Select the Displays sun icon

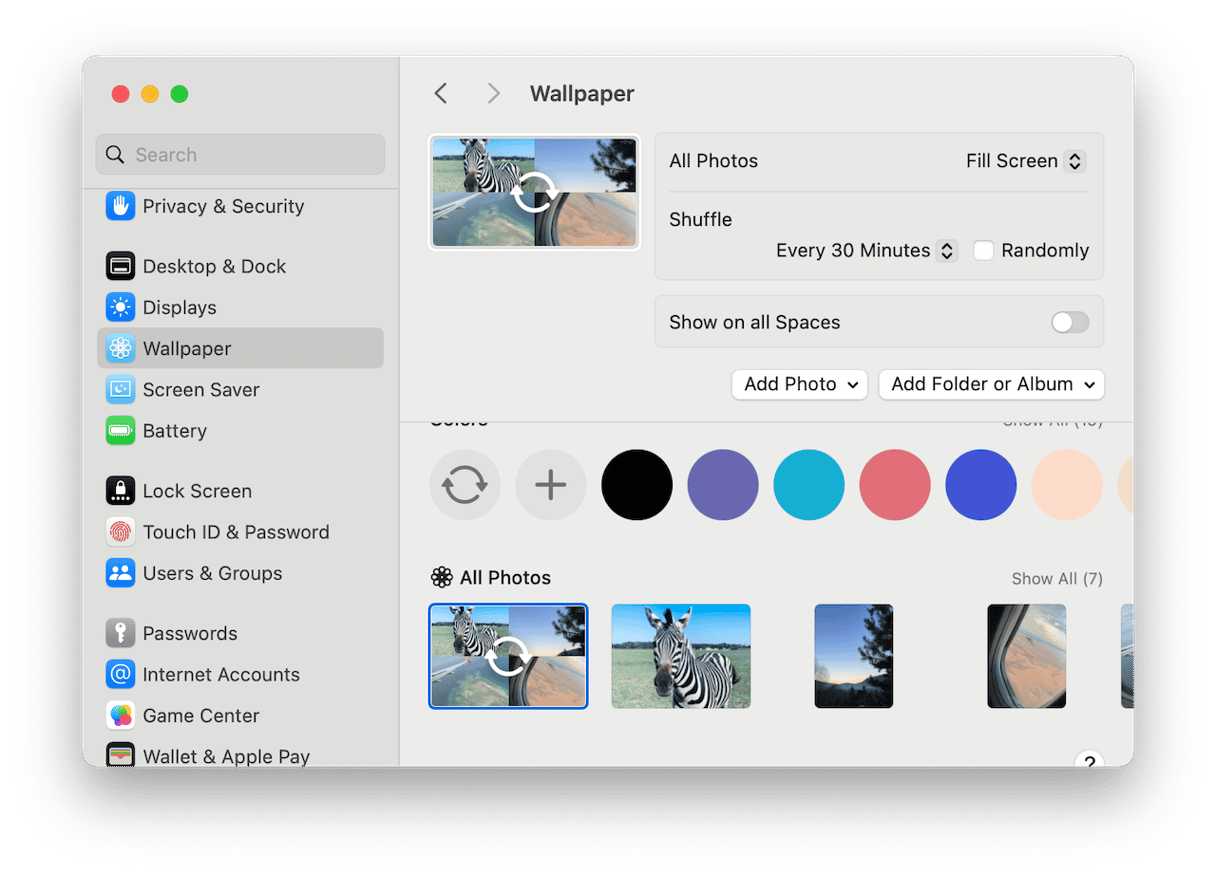(x=120, y=307)
